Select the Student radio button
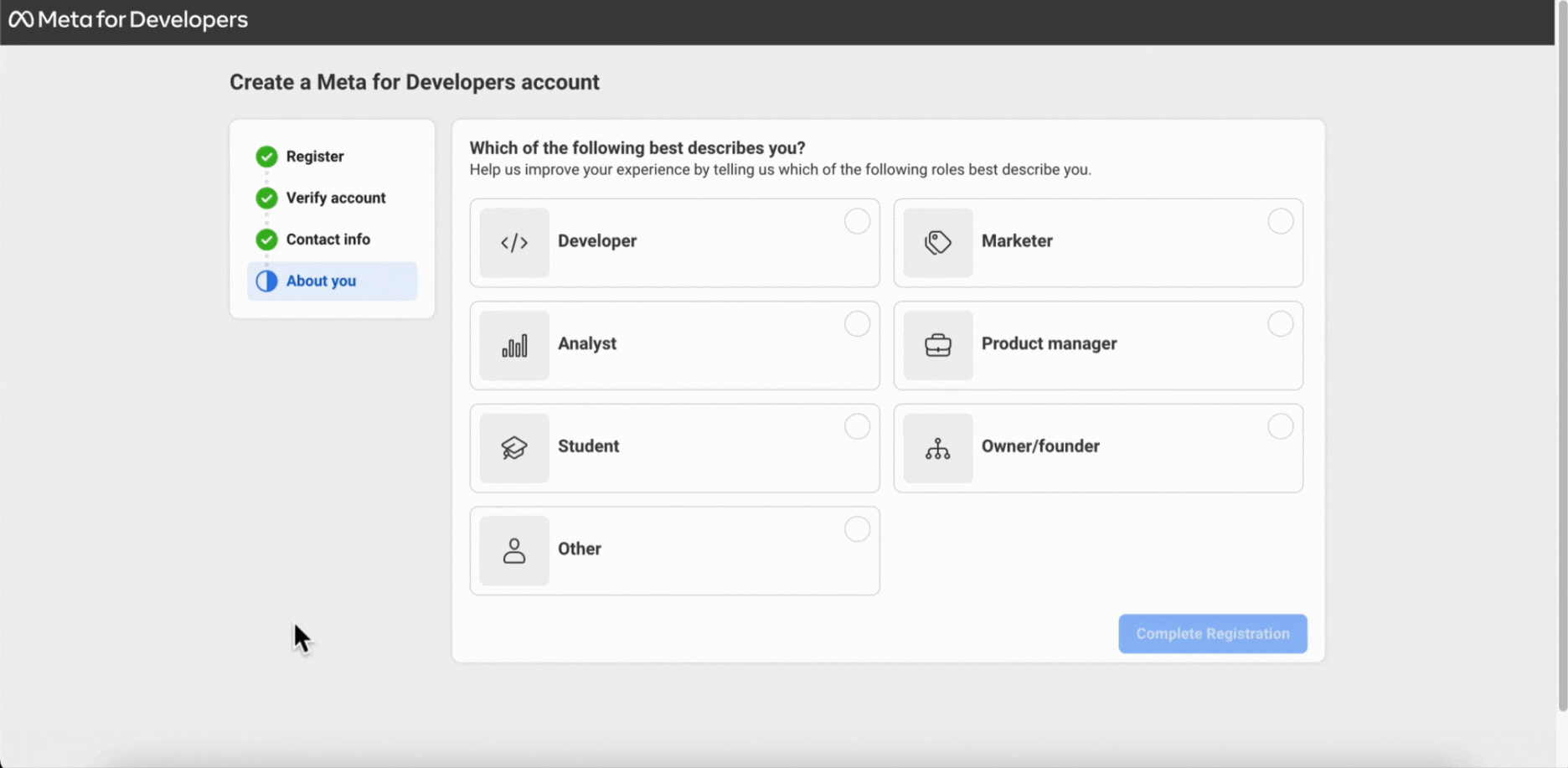 click(x=857, y=426)
